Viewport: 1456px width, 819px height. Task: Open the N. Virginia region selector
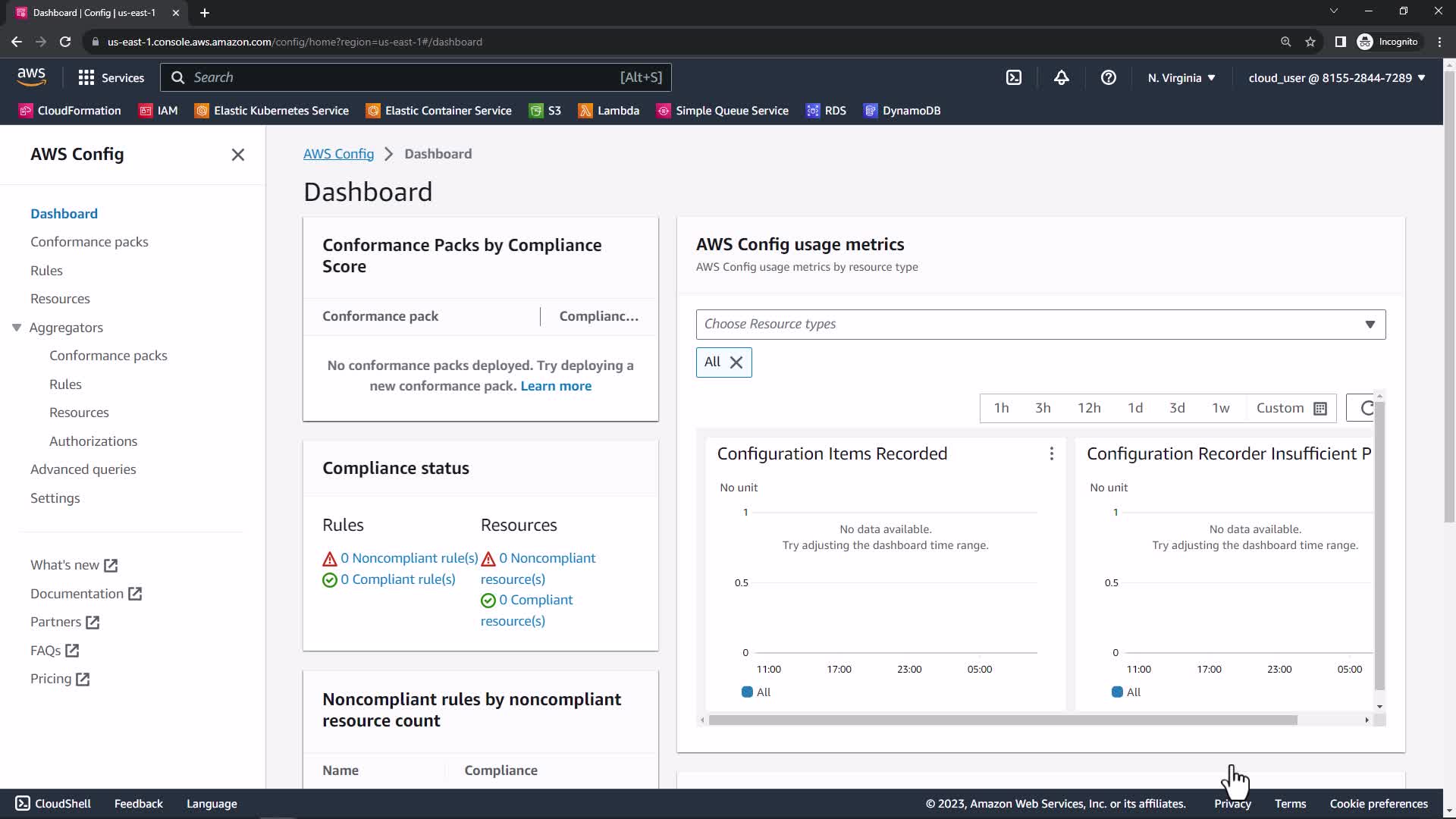[x=1181, y=77]
